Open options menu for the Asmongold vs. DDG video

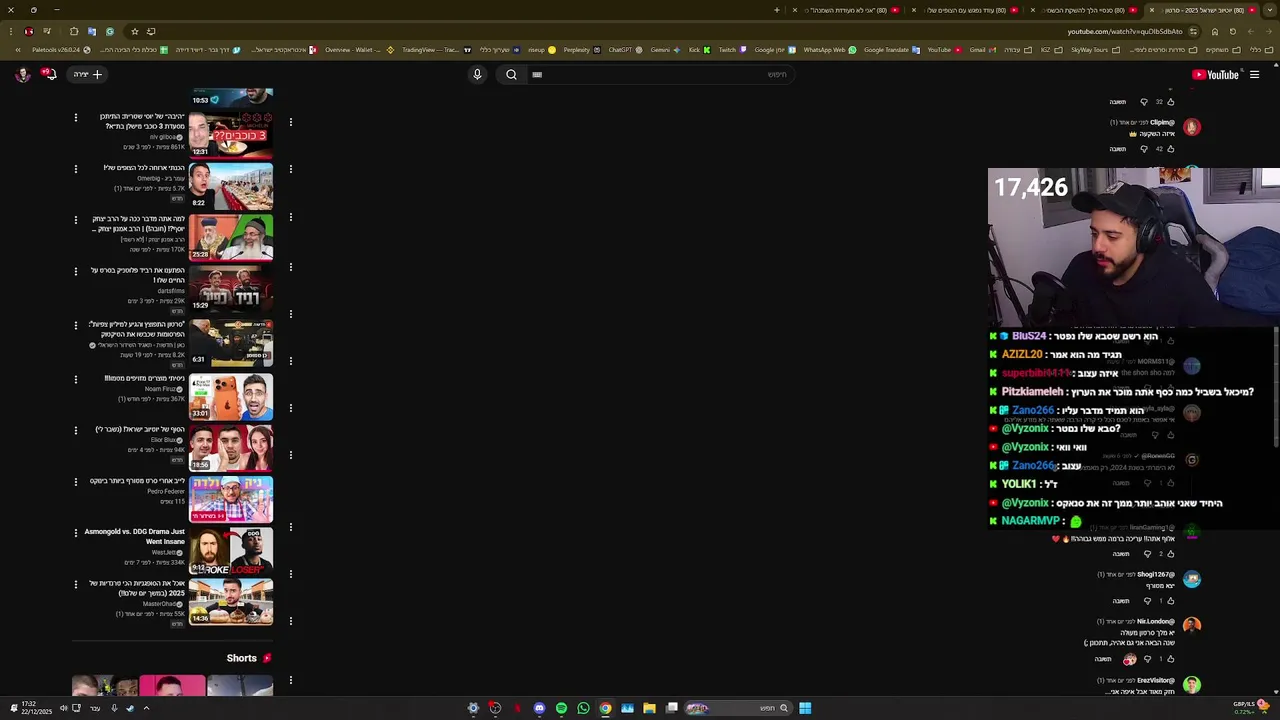(x=75, y=533)
